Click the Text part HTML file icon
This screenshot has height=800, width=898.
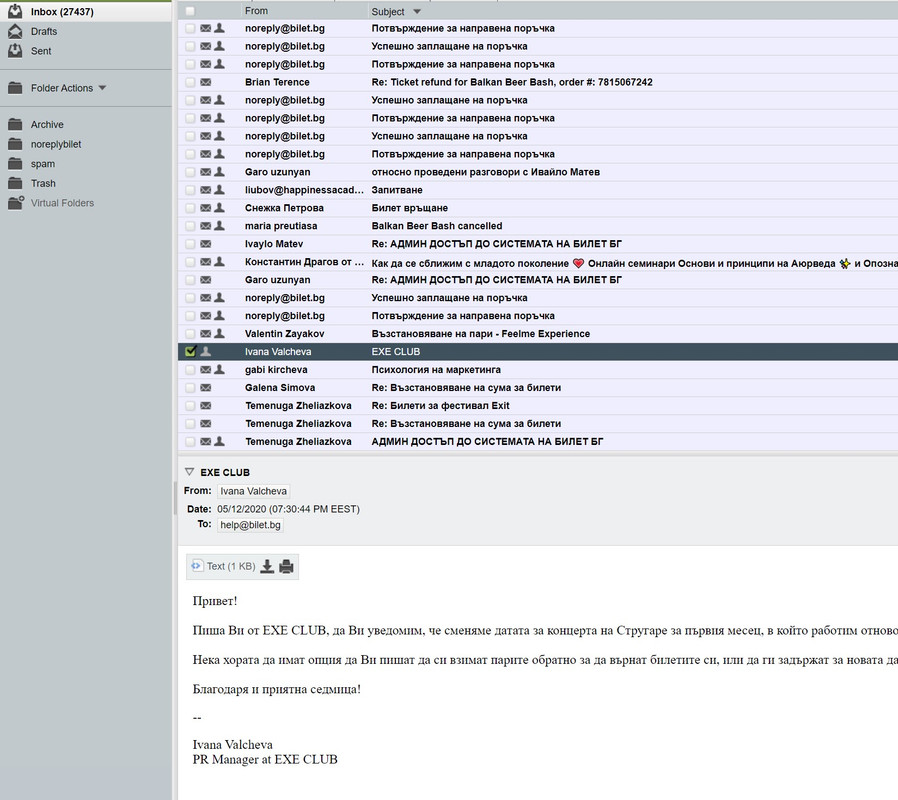pyautogui.click(x=196, y=566)
